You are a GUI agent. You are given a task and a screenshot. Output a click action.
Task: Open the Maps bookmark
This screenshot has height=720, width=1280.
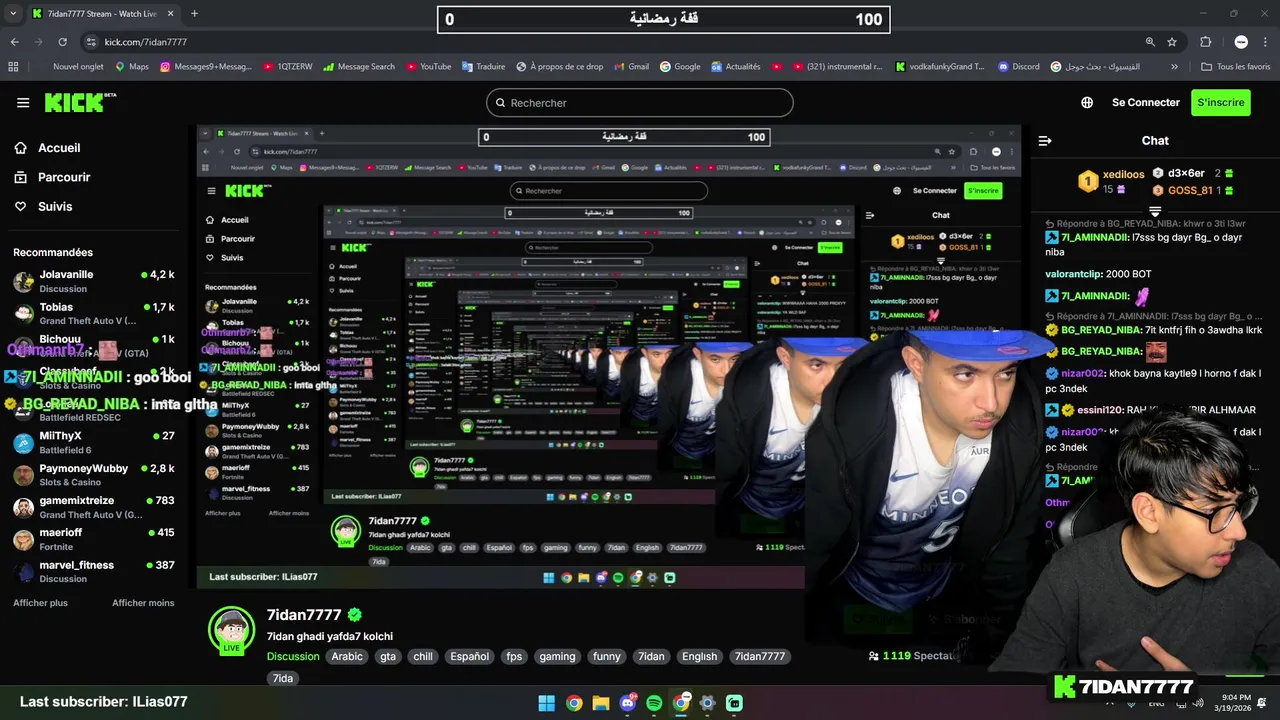132,67
